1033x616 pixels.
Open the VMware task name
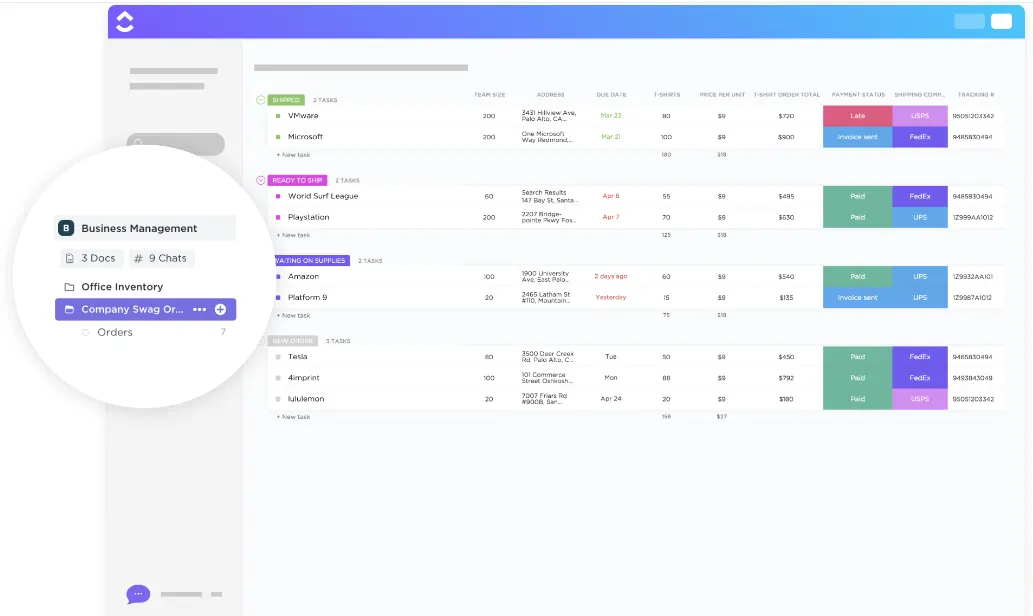[303, 116]
